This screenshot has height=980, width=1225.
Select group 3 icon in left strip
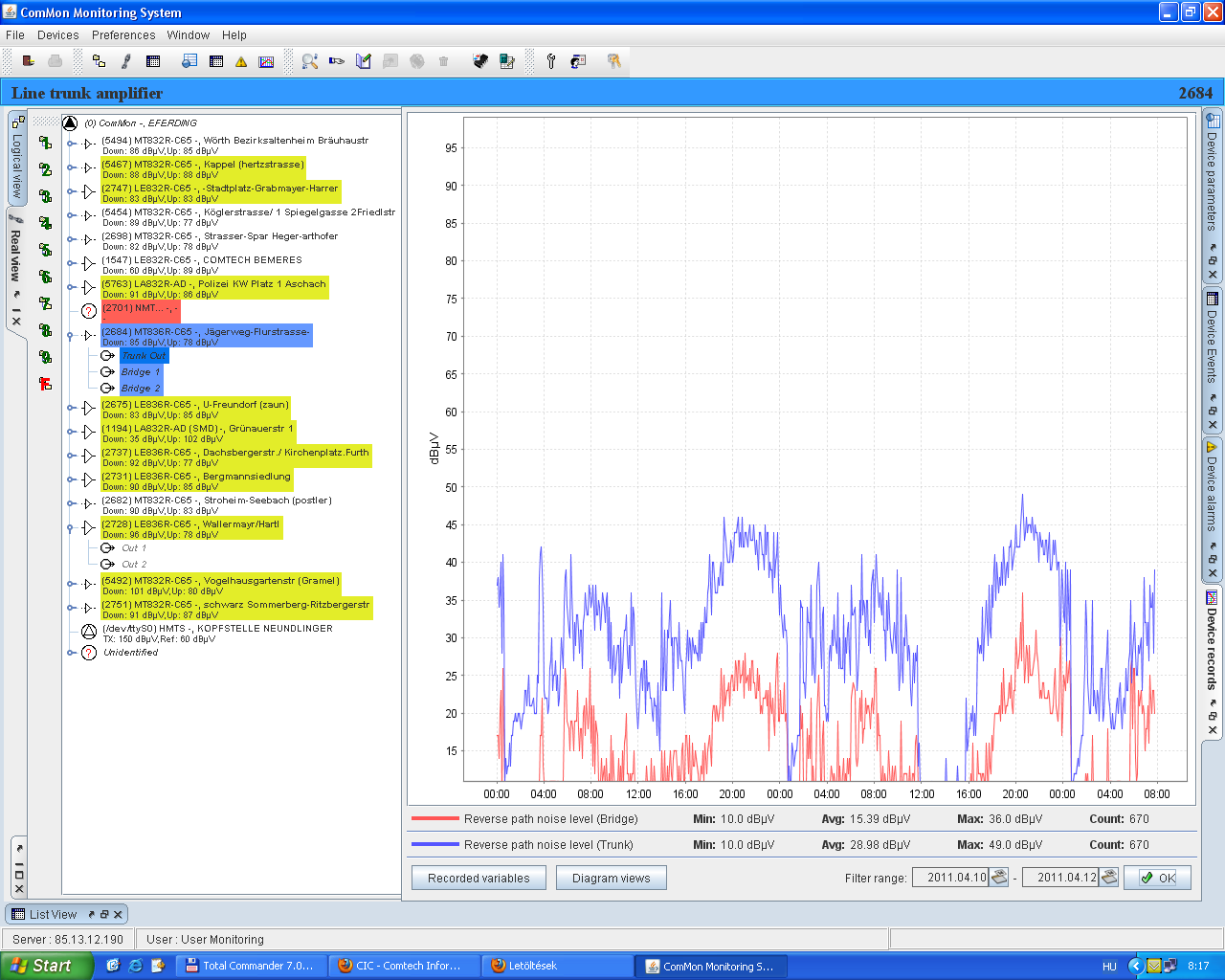45,196
